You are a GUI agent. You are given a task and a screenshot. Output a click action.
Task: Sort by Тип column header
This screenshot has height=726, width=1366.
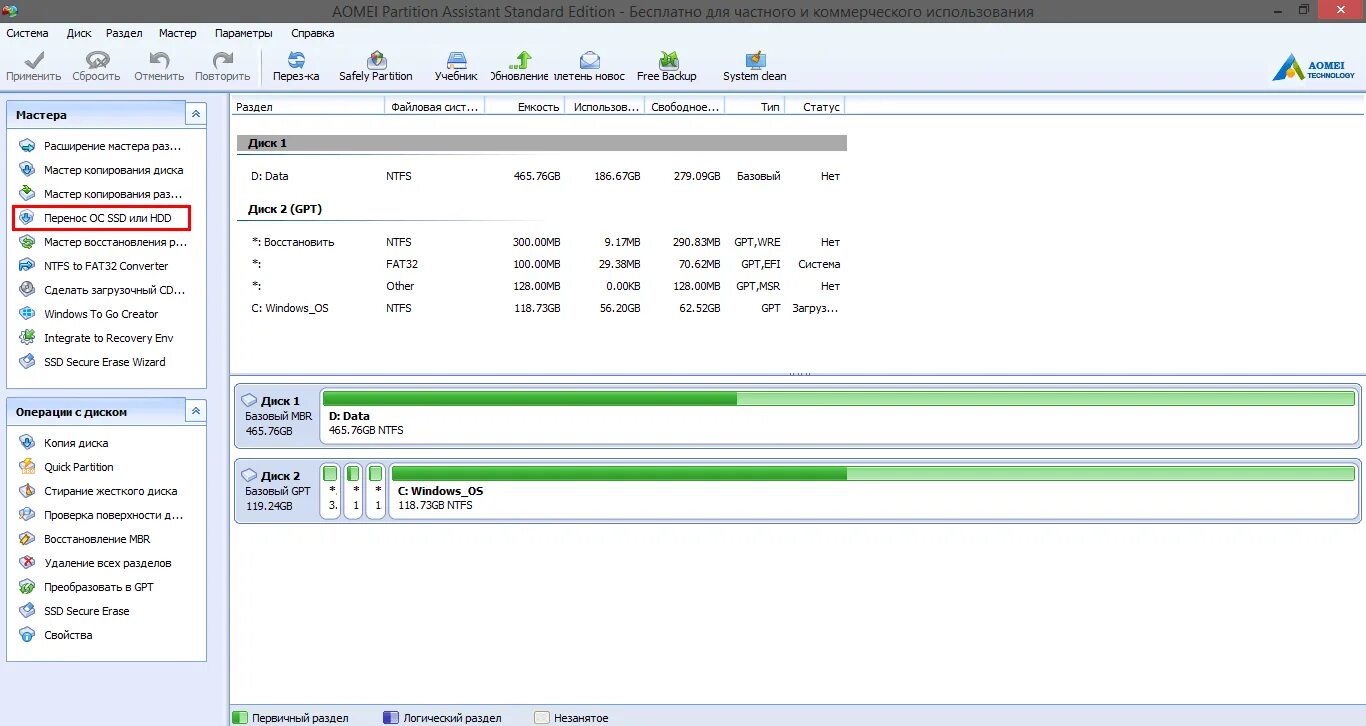(x=755, y=106)
